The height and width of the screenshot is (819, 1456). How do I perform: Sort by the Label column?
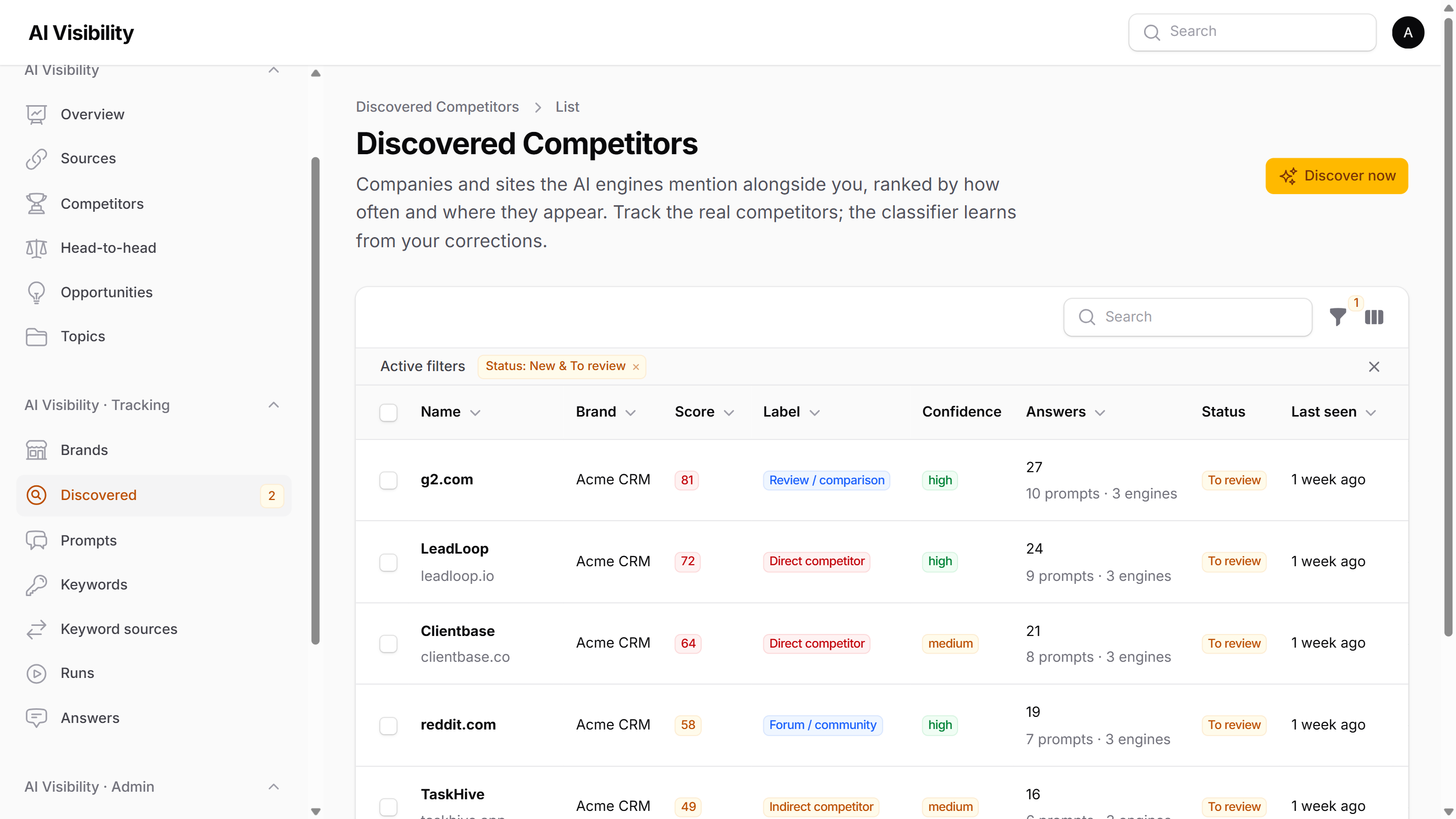click(x=791, y=412)
